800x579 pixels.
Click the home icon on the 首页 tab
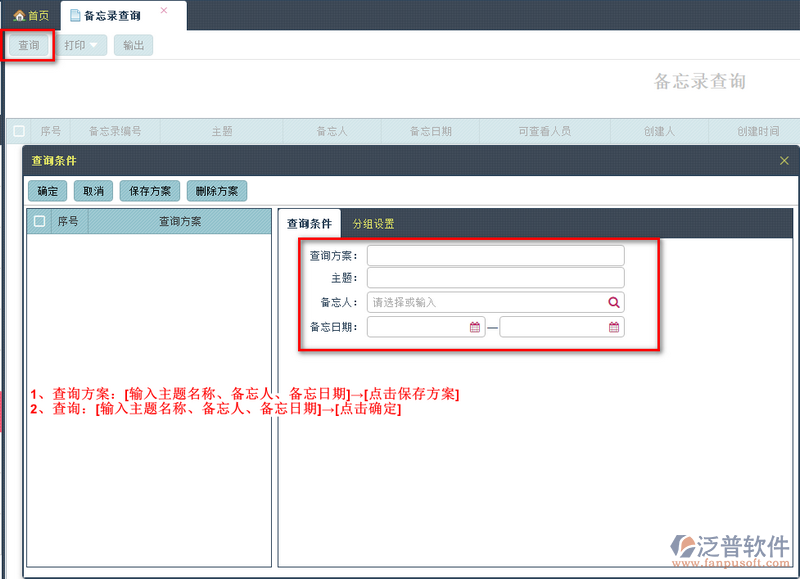click(19, 14)
